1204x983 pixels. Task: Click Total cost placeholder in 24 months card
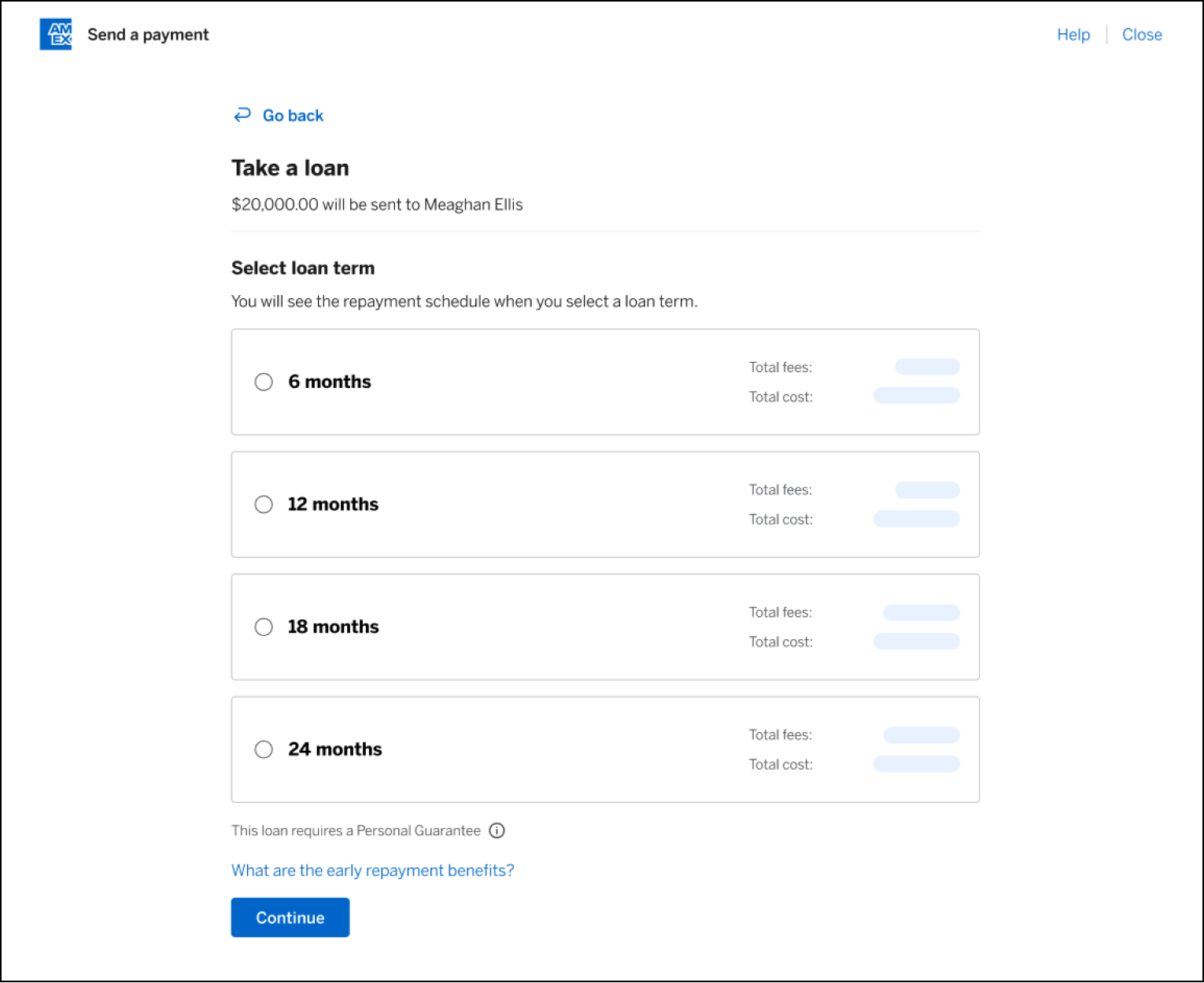916,763
